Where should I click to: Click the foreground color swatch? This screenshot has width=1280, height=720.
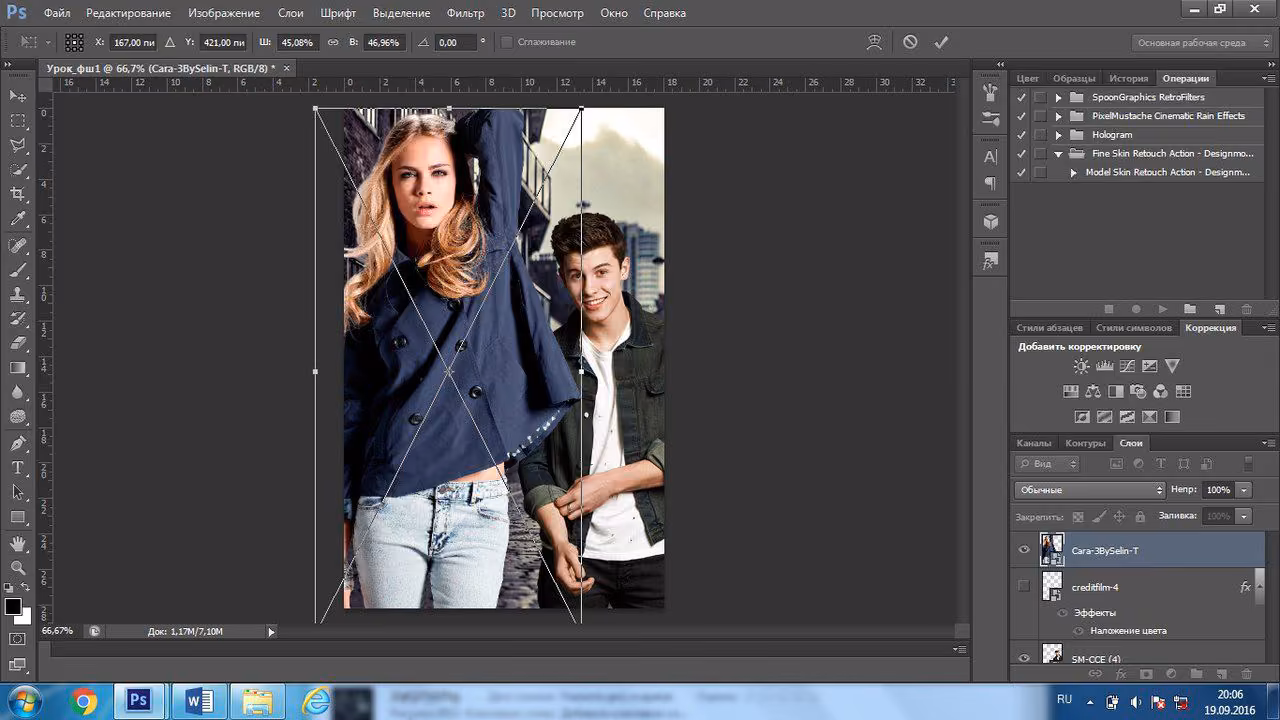(x=13, y=607)
